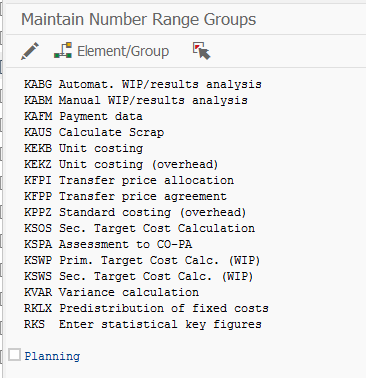366x378 pixels.
Task: Tick the Planning checkbox
Action: coord(14,355)
